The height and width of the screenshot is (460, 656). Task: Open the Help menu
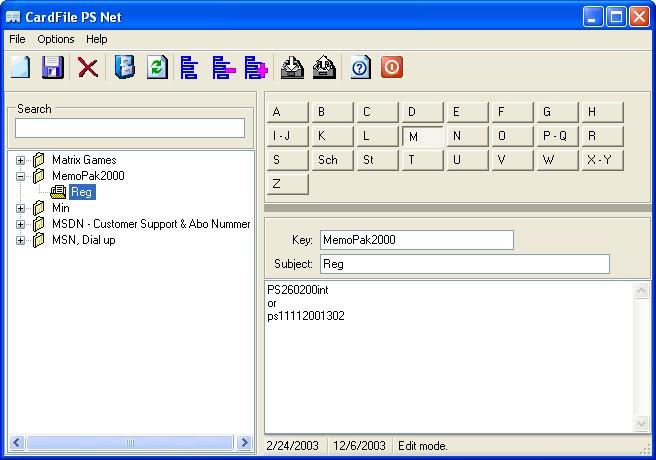pyautogui.click(x=97, y=39)
